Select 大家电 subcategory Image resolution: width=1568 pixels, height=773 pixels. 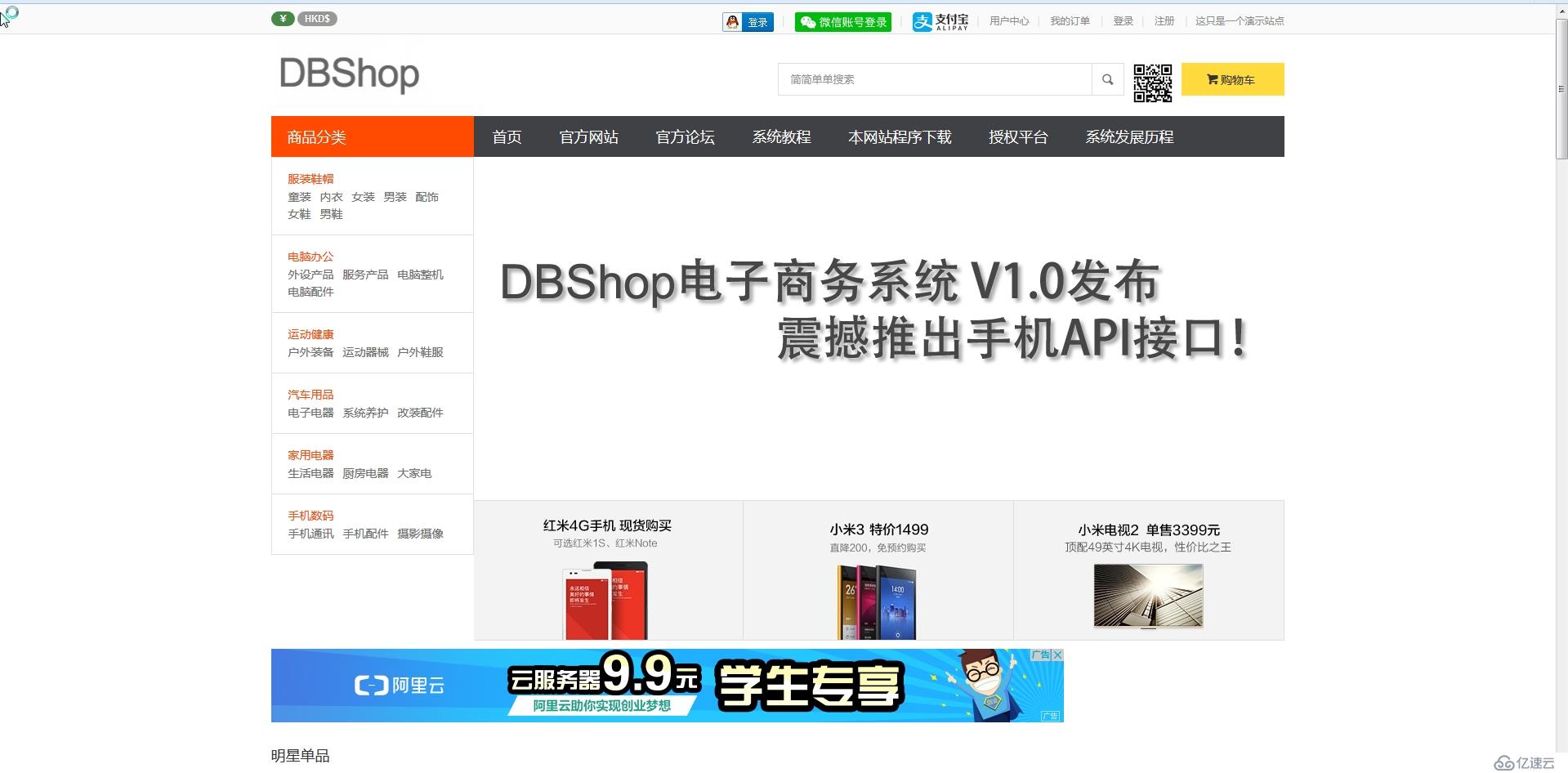point(414,473)
